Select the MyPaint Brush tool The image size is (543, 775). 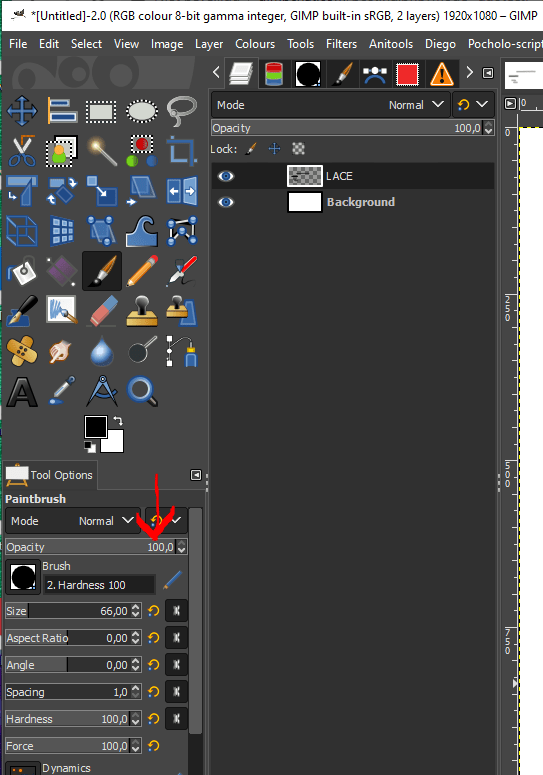[x=62, y=311]
